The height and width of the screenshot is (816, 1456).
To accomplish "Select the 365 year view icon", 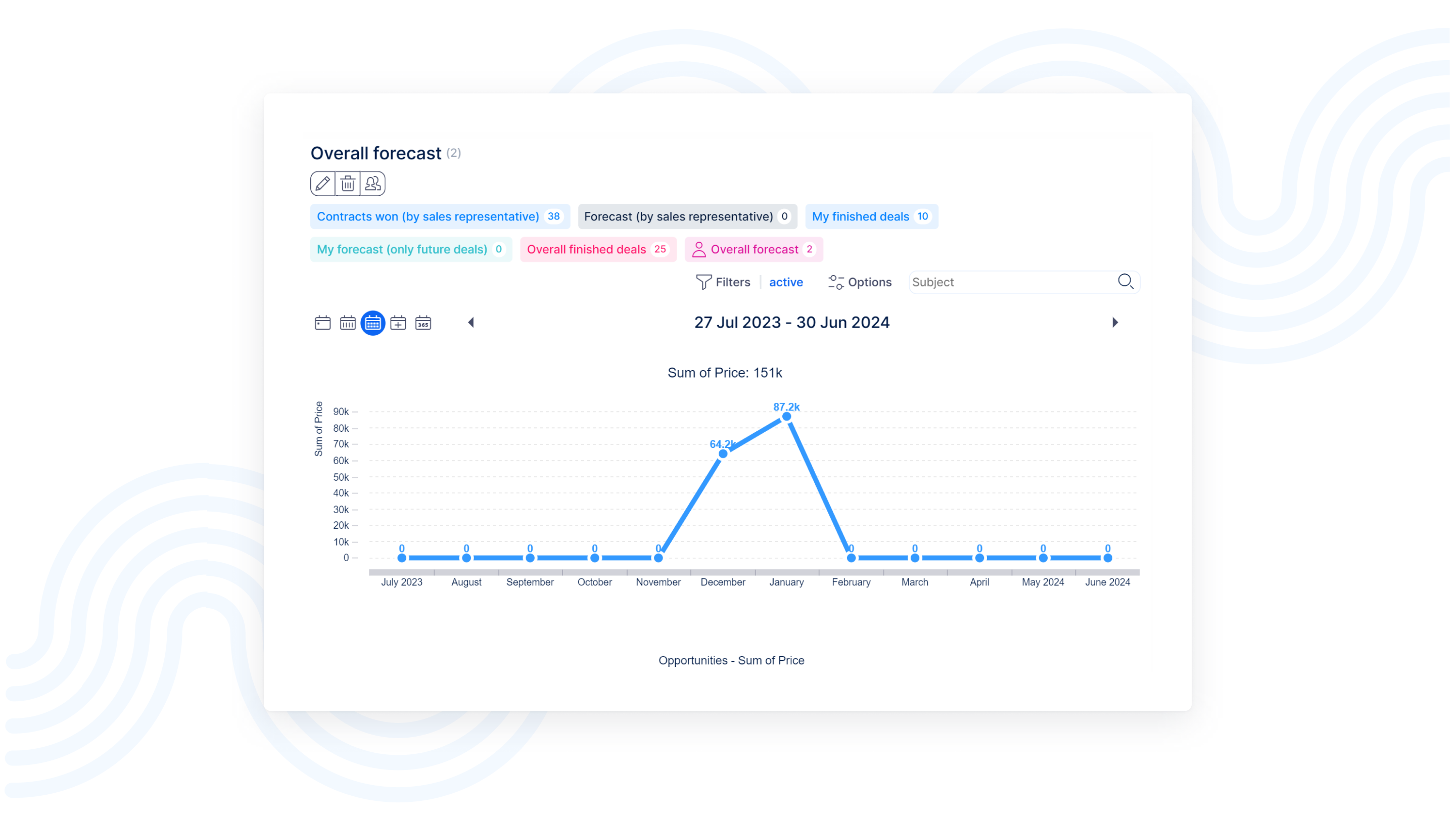I will pyautogui.click(x=423, y=323).
